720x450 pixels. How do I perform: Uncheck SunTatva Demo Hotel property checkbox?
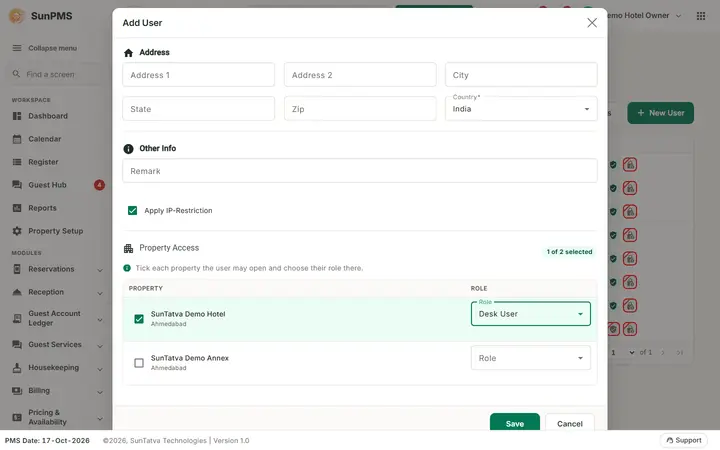click(139, 319)
